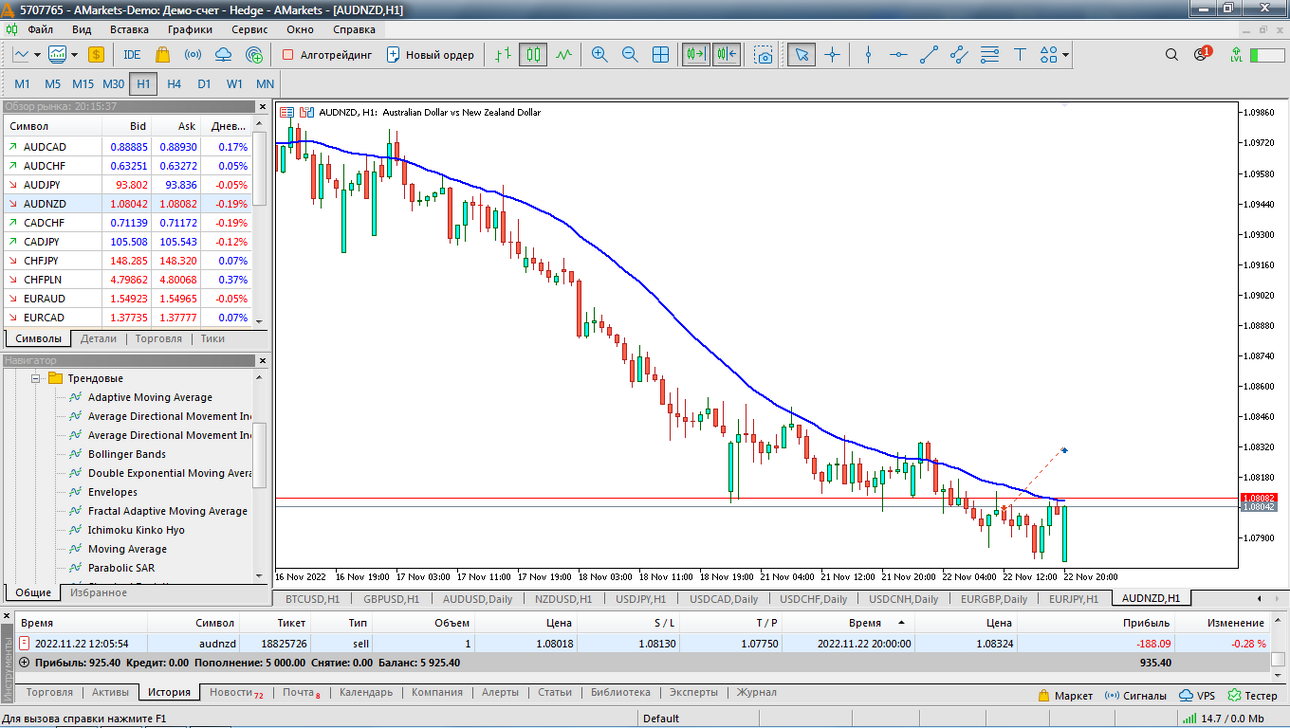Open the search magnifier icon
Screen dimensions: 1290x728
[1172, 55]
